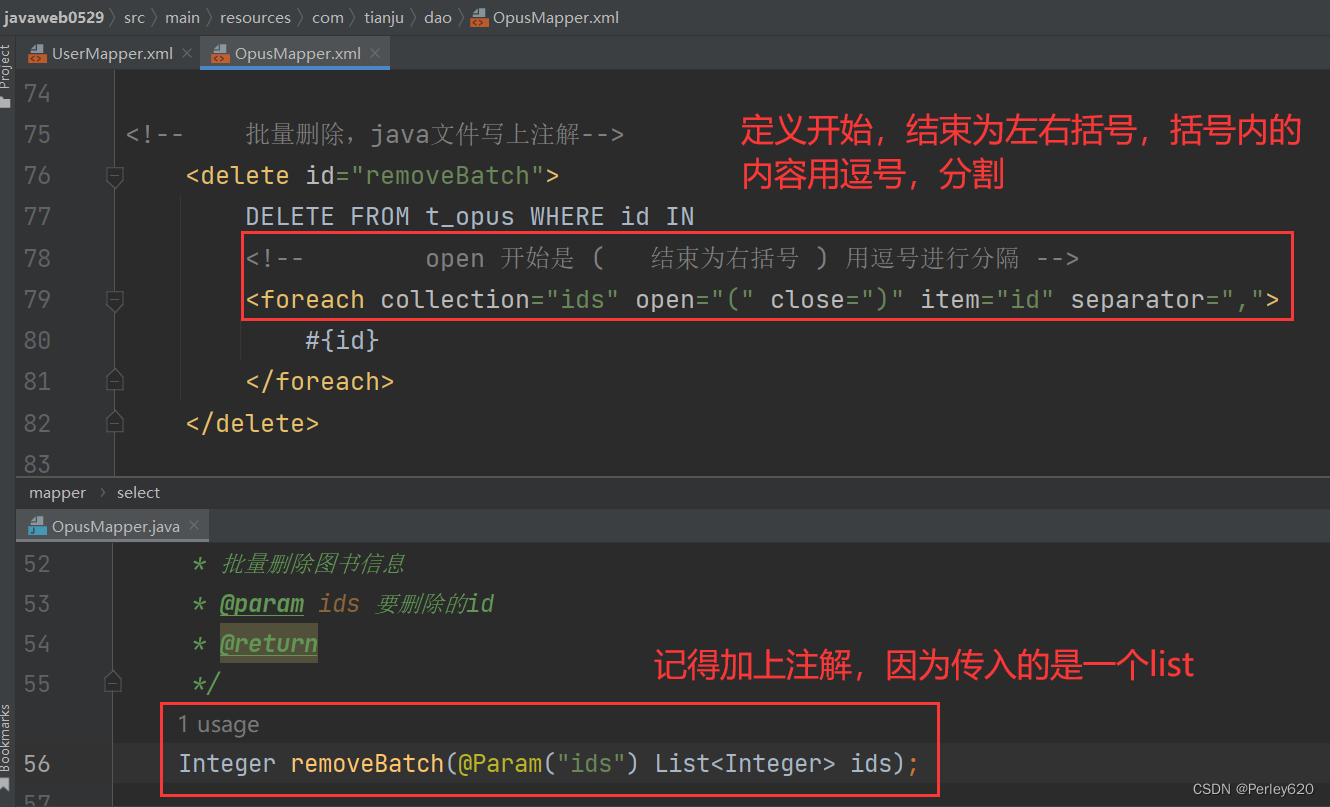Screen dimensions: 1330x807
Task: Click line number 77 in the gutter
Action: pyautogui.click(x=36, y=217)
